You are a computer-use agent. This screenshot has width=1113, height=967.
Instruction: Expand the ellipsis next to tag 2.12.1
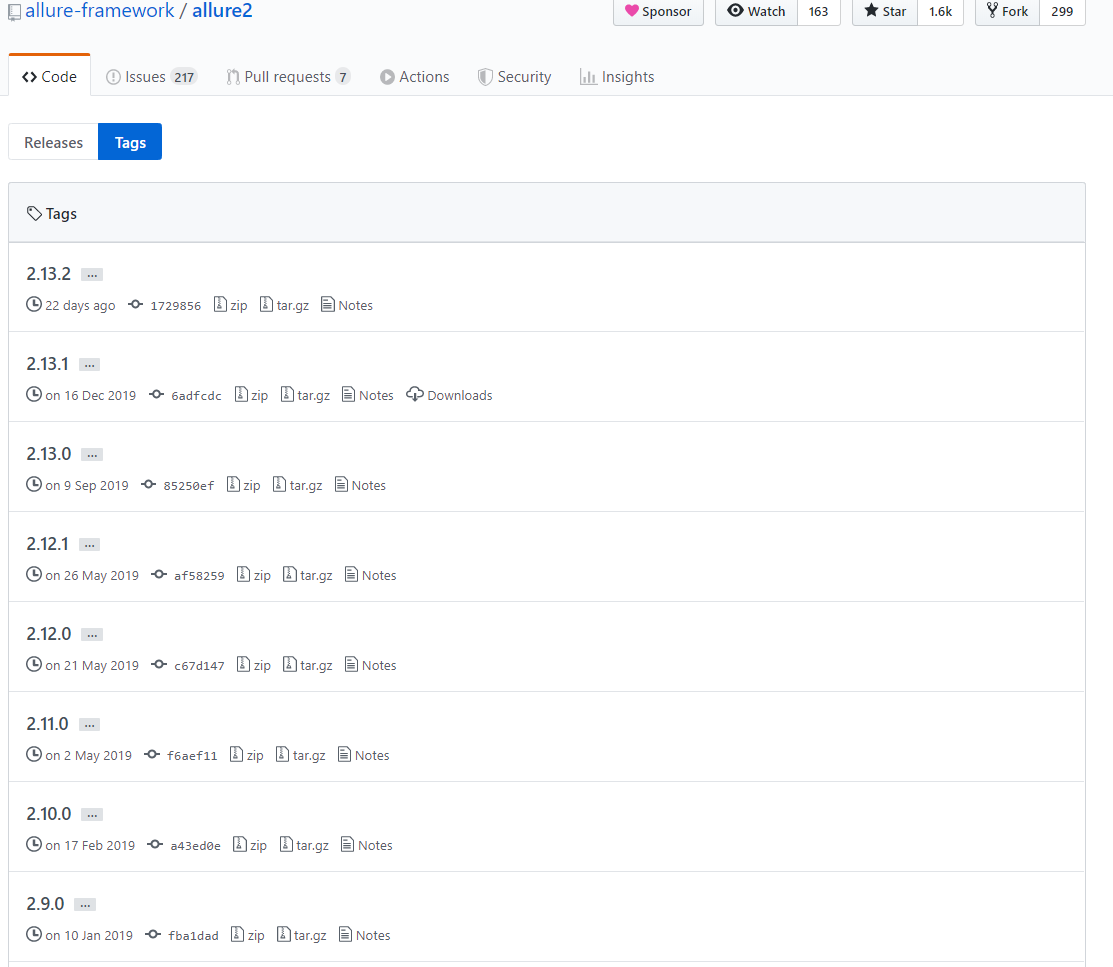[89, 545]
